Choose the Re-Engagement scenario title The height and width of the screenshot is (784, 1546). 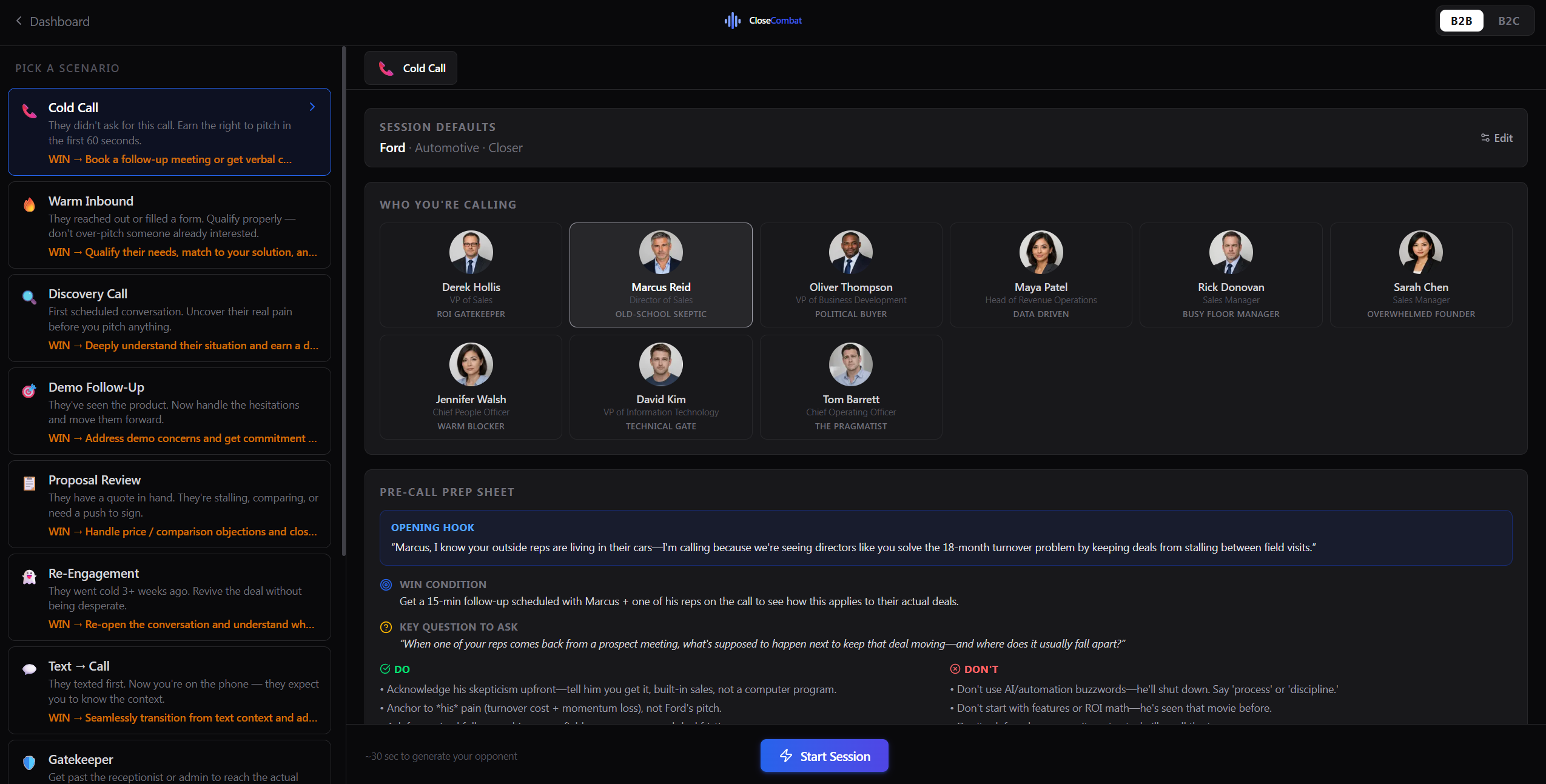click(x=94, y=574)
